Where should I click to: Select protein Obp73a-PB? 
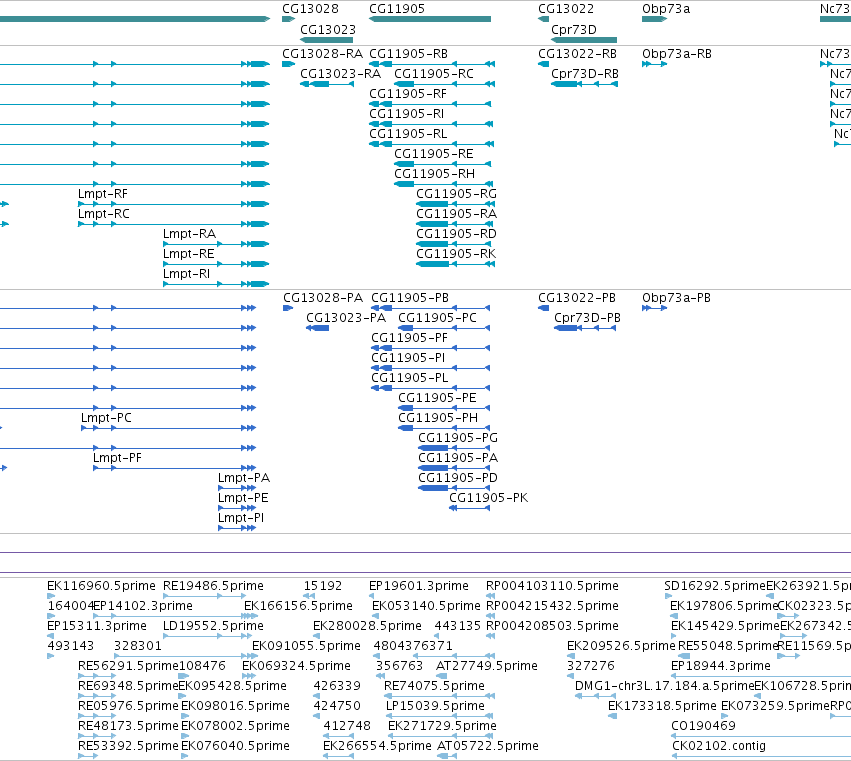pos(676,298)
